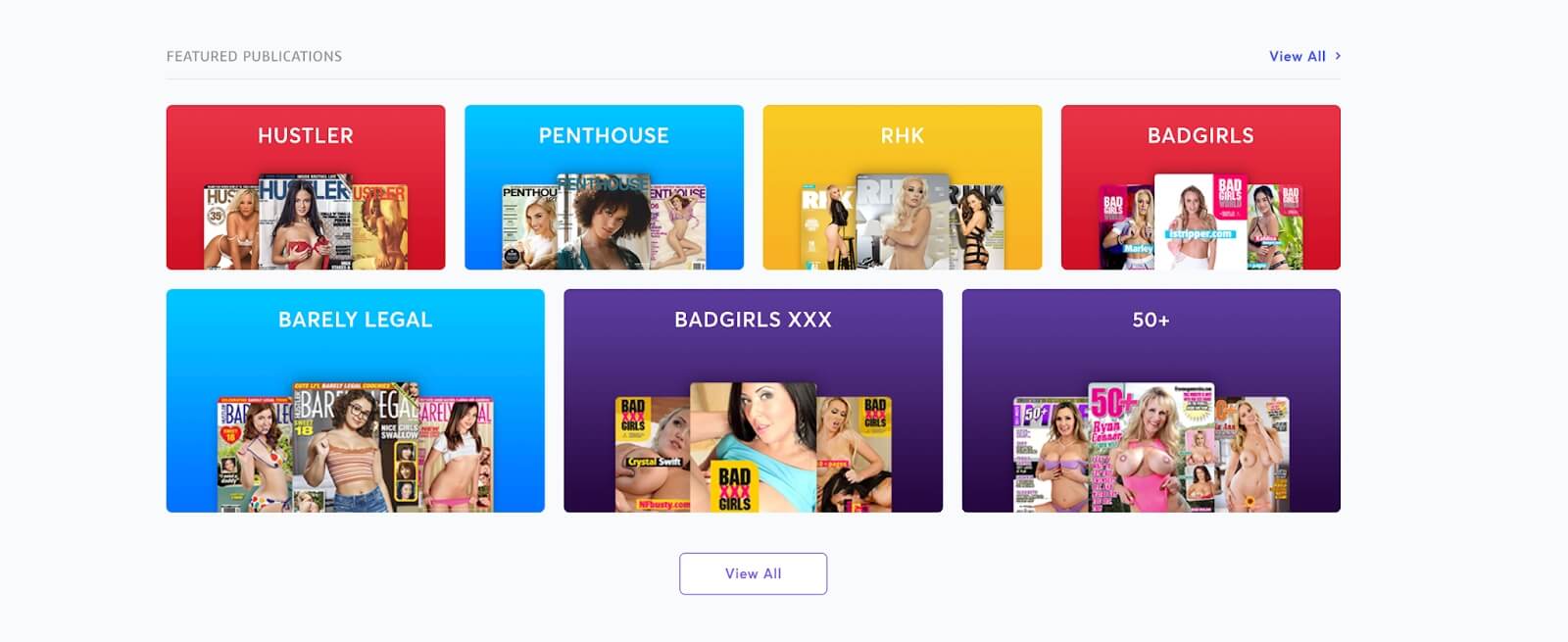Click the cover with yellow BAD XXX GIRLS logo

[753, 447]
